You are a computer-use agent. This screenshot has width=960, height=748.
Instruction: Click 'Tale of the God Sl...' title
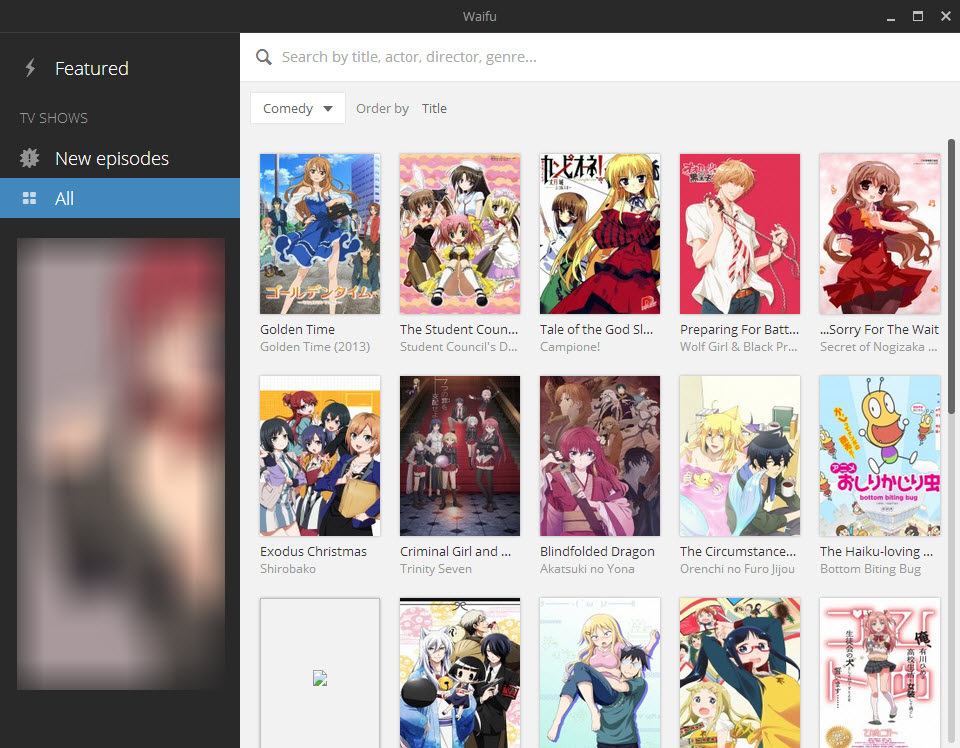tap(596, 329)
